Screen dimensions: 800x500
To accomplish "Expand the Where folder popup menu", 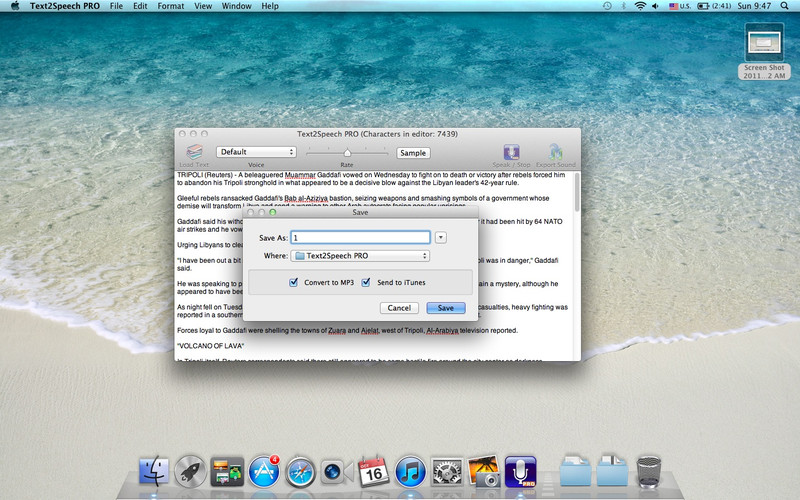I will click(360, 256).
